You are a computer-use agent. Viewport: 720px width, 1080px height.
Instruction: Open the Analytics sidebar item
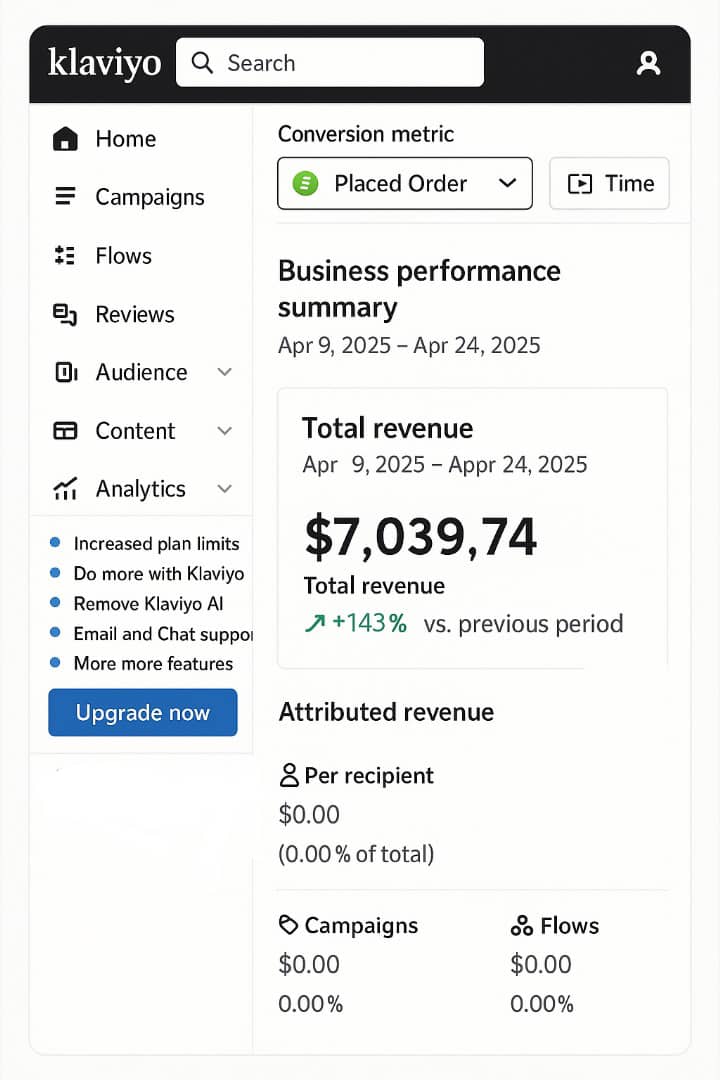pyautogui.click(x=141, y=489)
